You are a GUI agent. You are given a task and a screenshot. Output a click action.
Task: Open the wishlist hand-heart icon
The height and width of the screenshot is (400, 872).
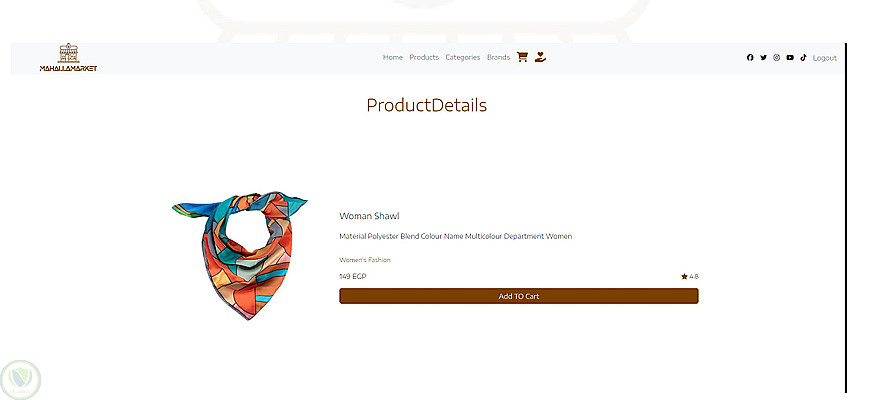540,57
